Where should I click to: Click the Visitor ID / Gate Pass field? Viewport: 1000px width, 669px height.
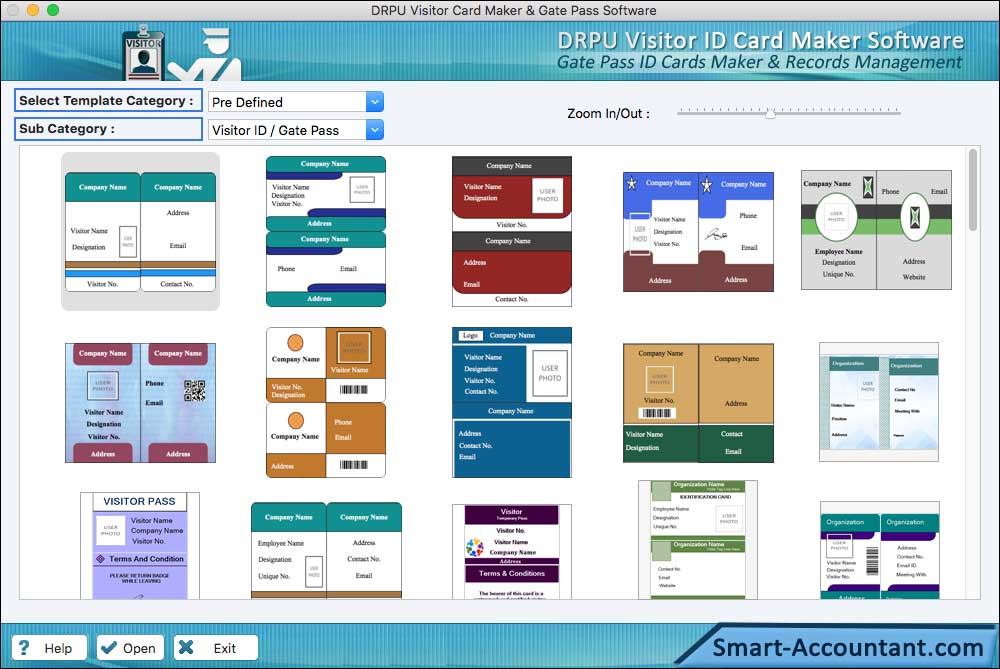[296, 130]
